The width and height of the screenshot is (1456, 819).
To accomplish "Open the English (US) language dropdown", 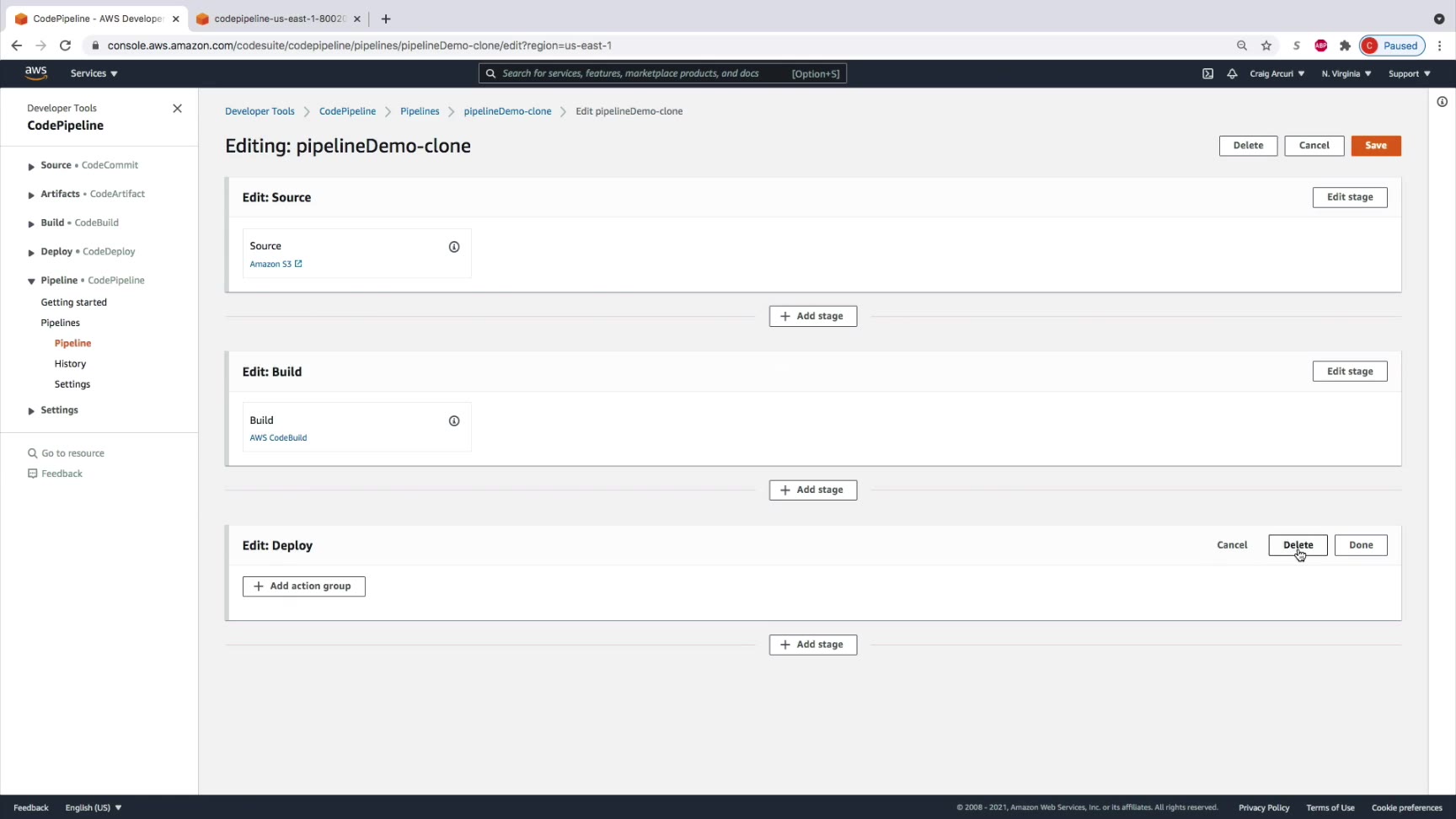I will (x=94, y=807).
